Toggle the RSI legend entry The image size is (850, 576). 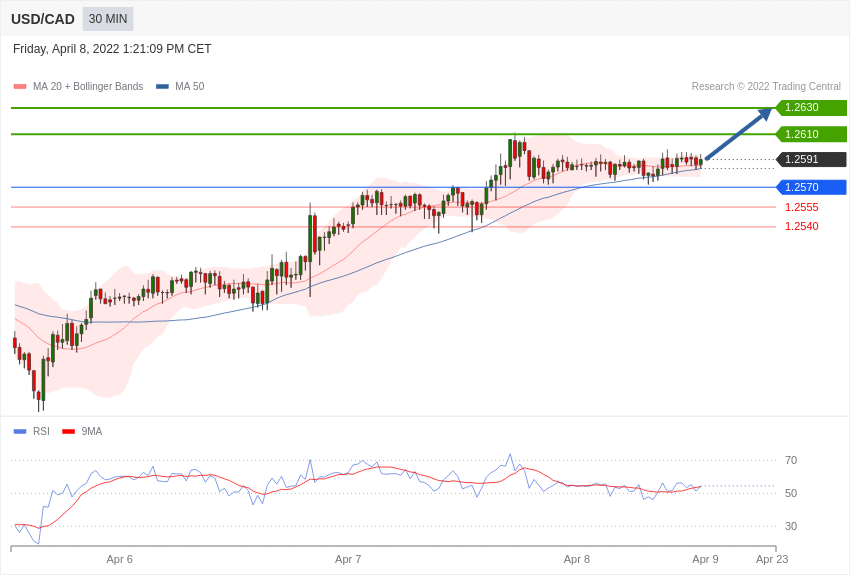pos(31,431)
